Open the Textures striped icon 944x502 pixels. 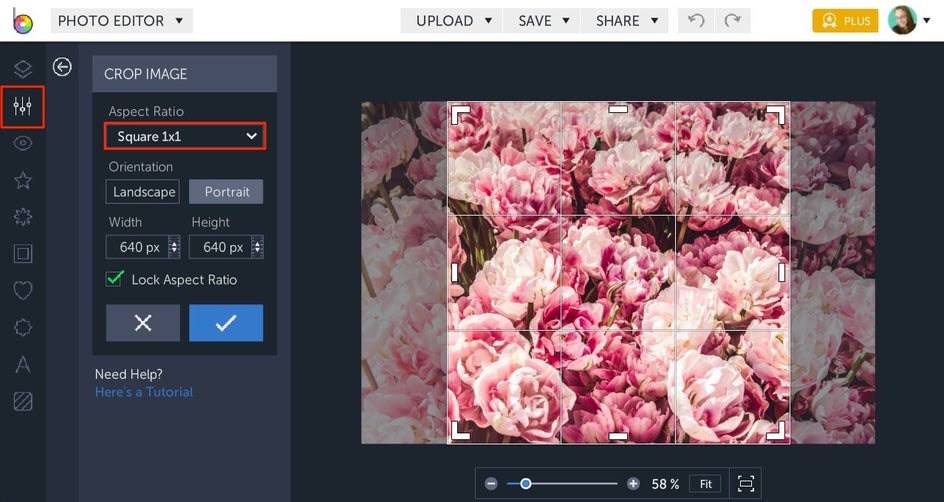point(23,401)
